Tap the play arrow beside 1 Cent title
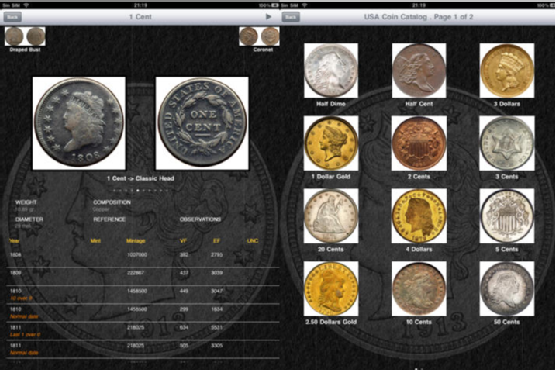The width and height of the screenshot is (555, 370). coord(269,17)
